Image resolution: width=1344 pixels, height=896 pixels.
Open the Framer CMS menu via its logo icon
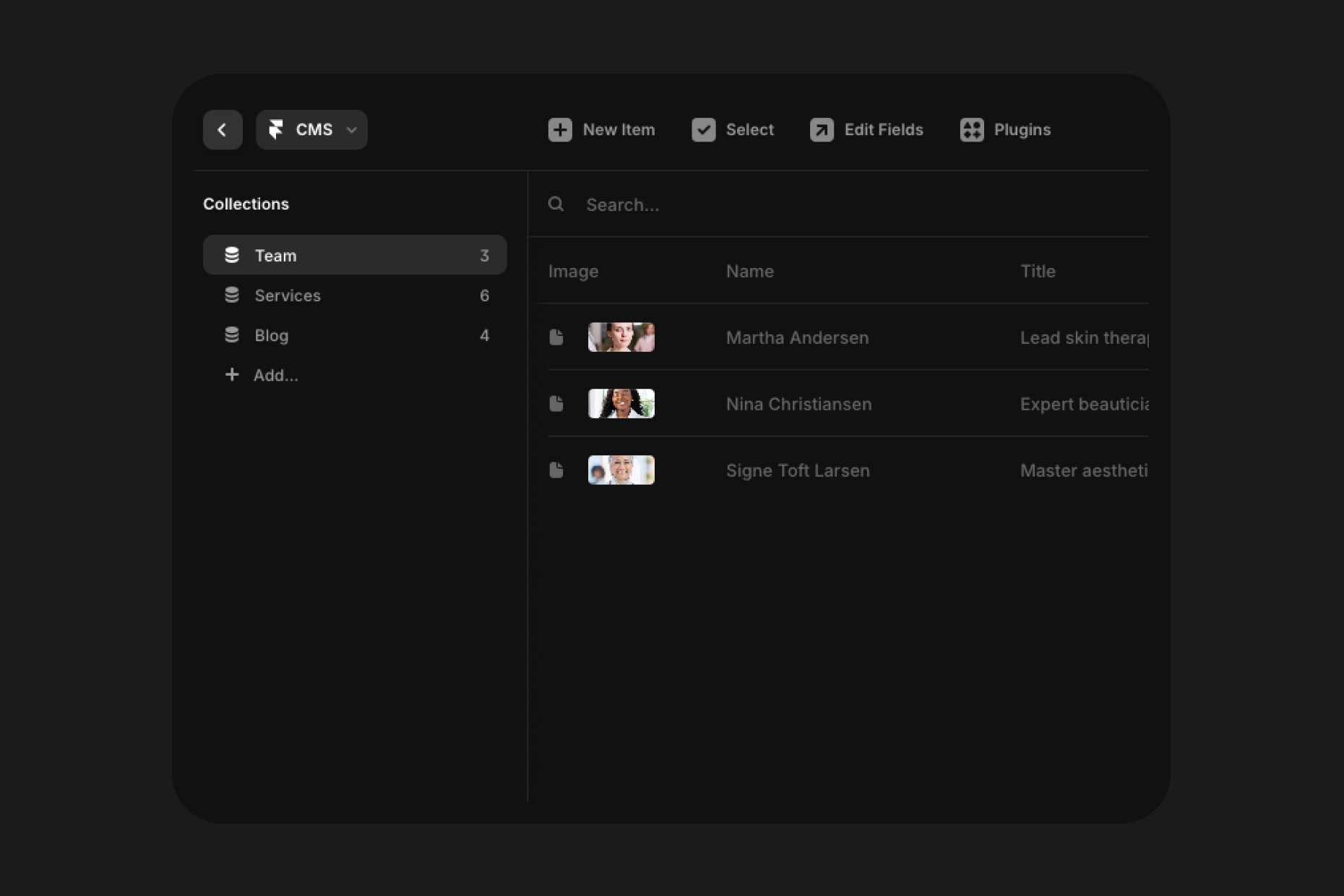click(277, 130)
